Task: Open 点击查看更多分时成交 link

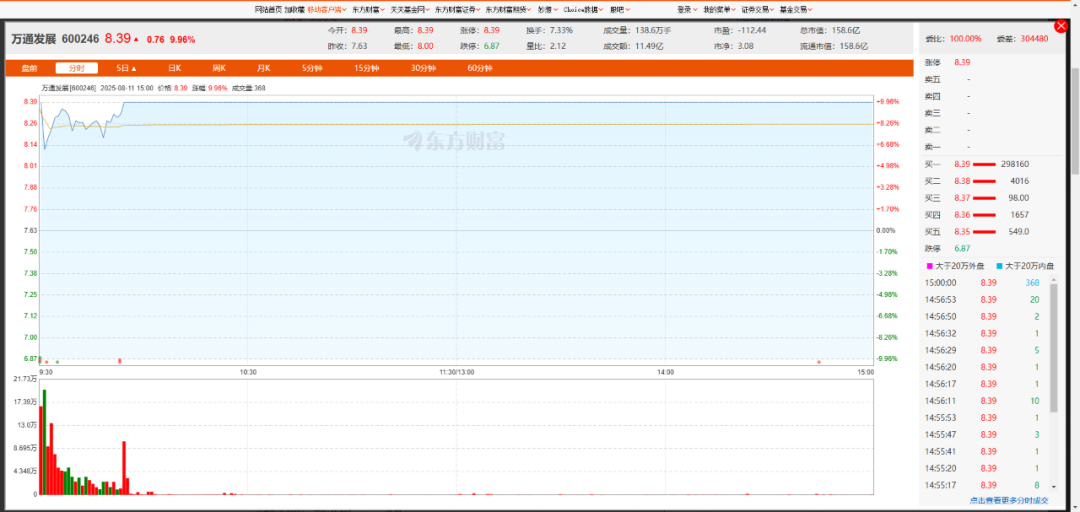Action: pyautogui.click(x=1009, y=500)
